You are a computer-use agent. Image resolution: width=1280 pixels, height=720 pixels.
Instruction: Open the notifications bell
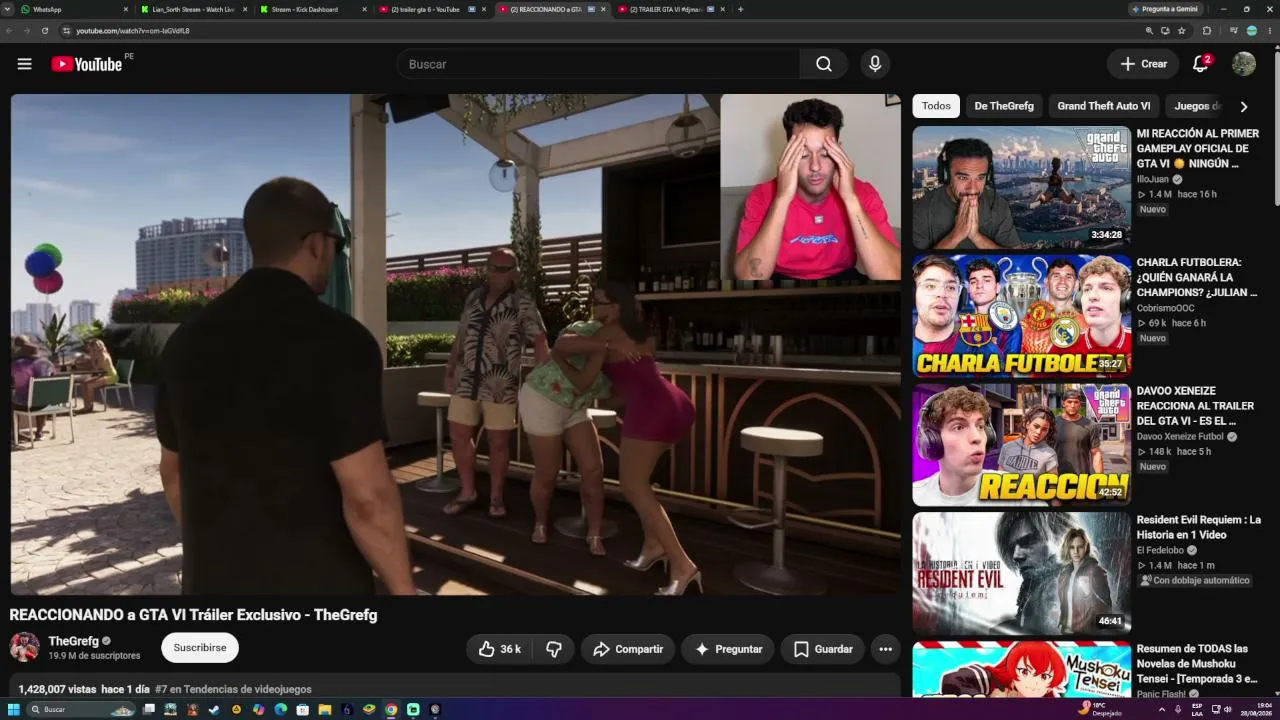pos(1201,64)
